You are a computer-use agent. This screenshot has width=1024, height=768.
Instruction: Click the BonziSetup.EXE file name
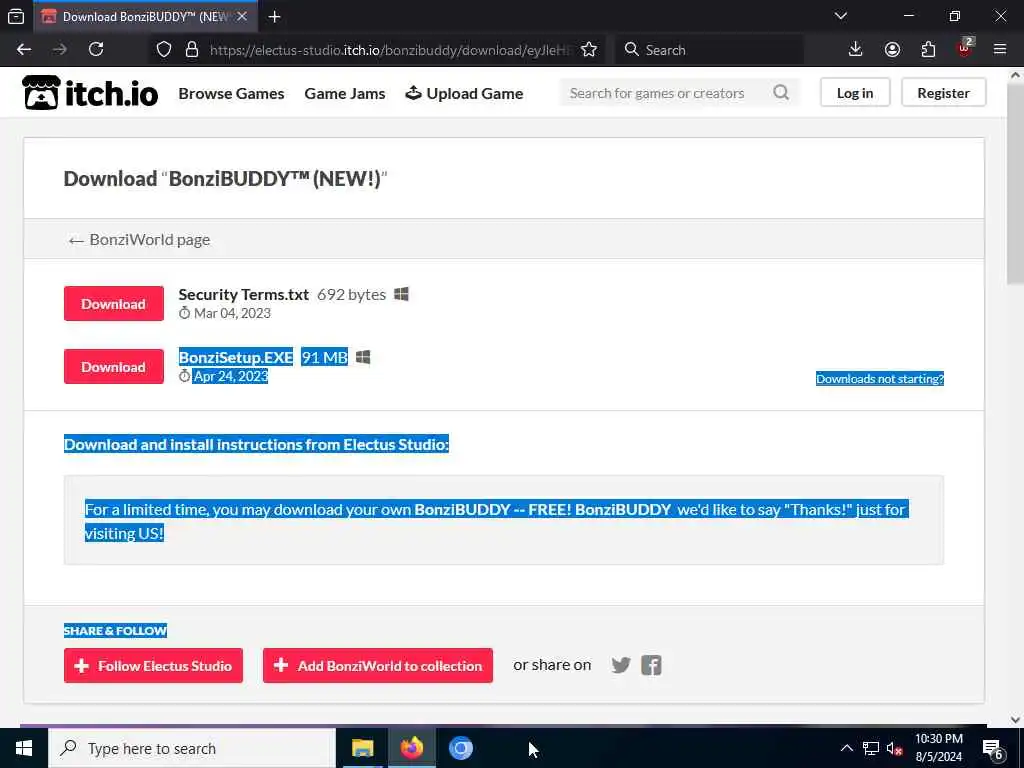pos(236,357)
